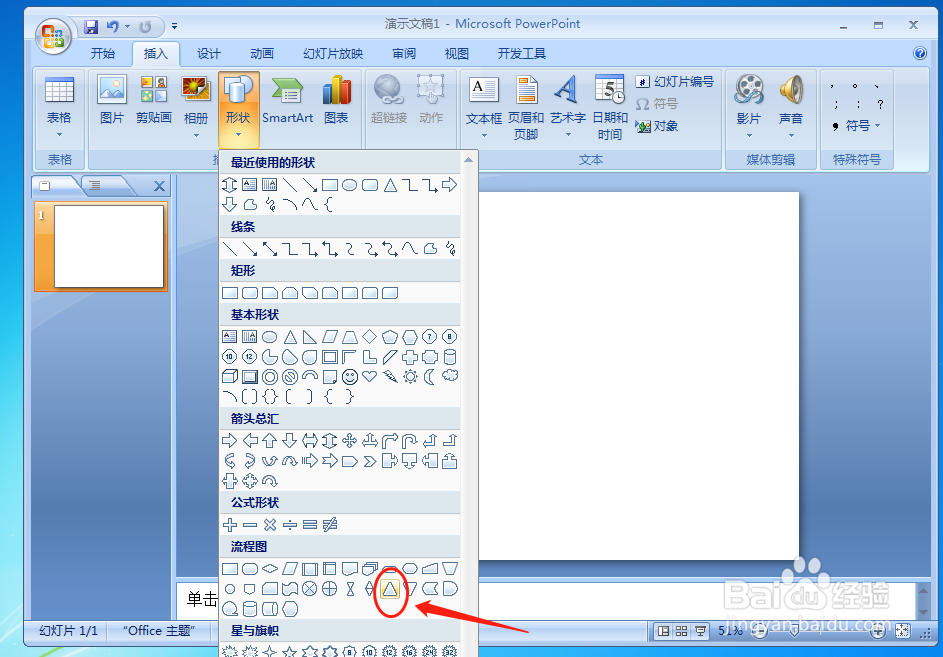
Task: Select the flowchart Collate hourglass shape
Action: pos(349,588)
